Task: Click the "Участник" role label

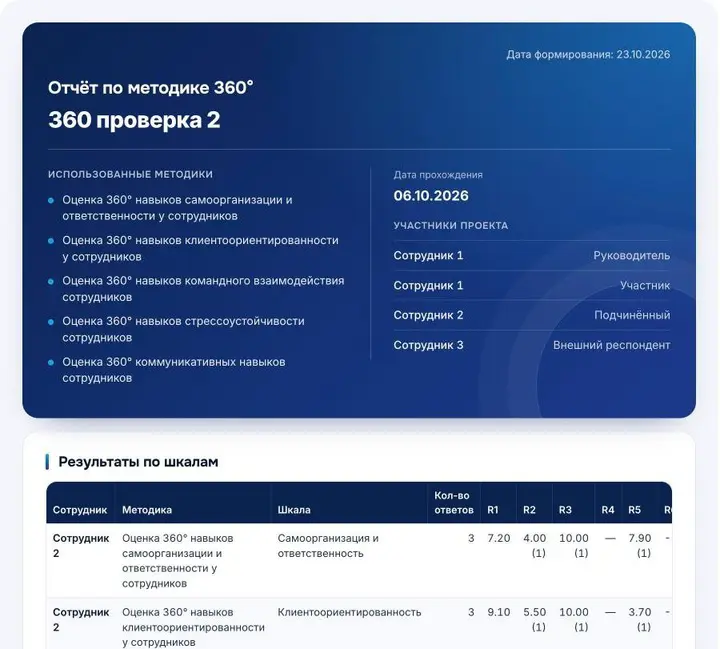Action: pyautogui.click(x=645, y=285)
